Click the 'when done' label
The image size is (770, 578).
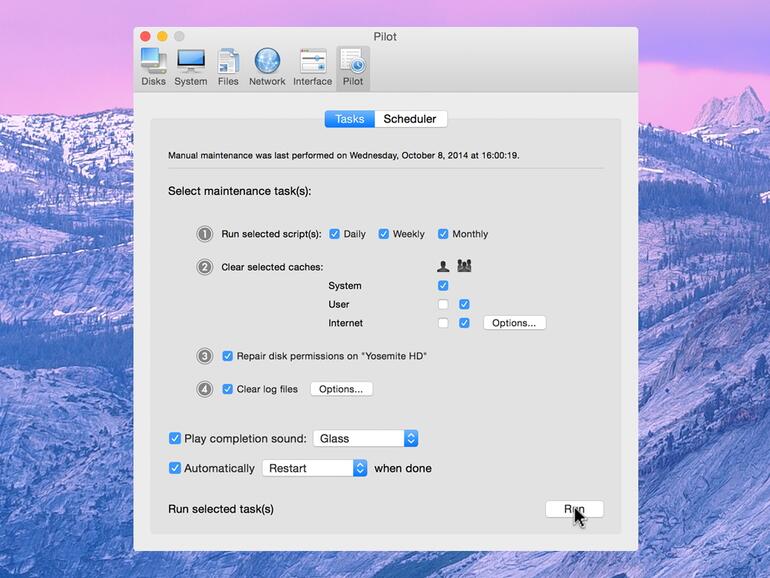(403, 468)
